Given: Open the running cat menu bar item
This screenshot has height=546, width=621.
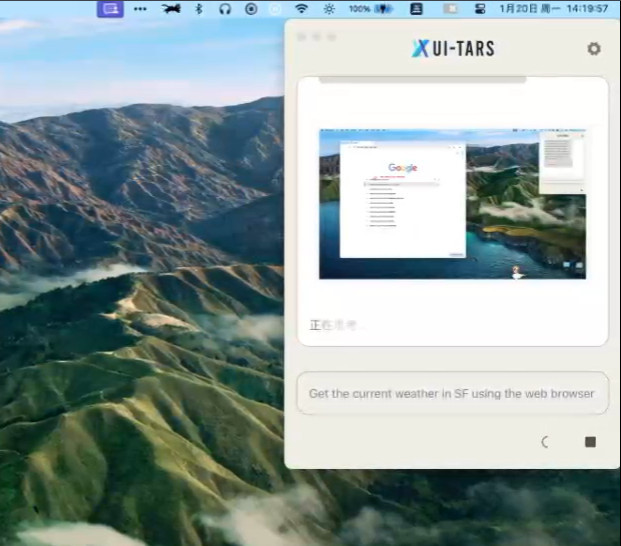Looking at the screenshot, I should [x=171, y=8].
